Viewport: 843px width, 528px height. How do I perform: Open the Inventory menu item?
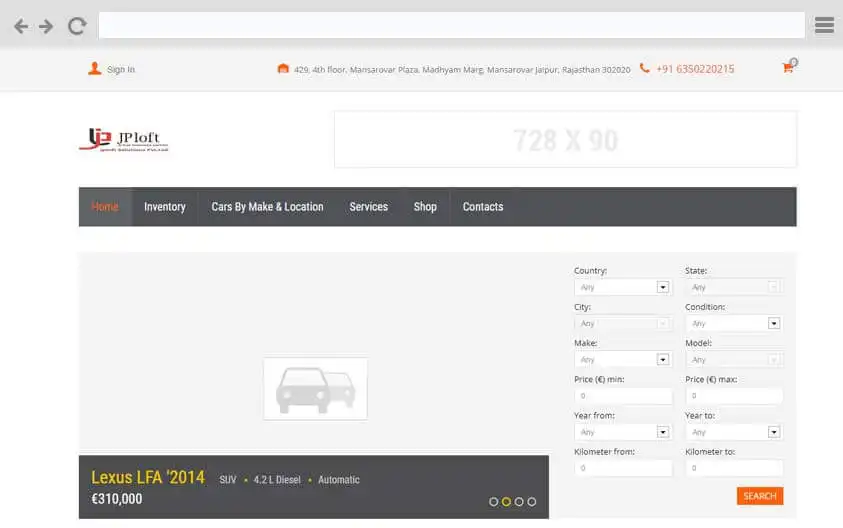[164, 207]
